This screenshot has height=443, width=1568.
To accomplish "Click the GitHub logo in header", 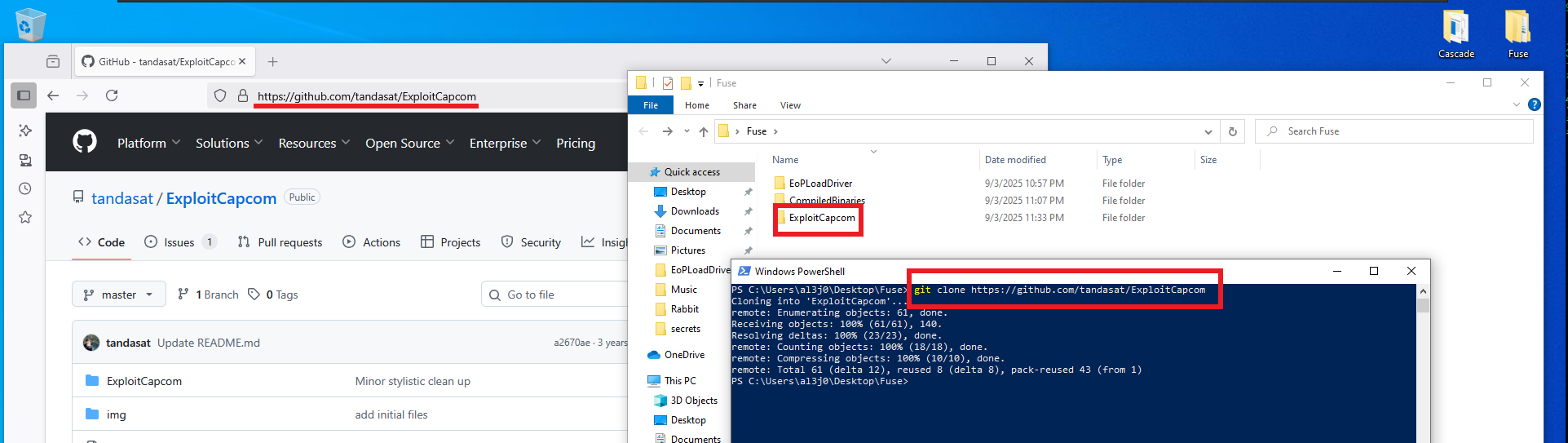I will [85, 142].
